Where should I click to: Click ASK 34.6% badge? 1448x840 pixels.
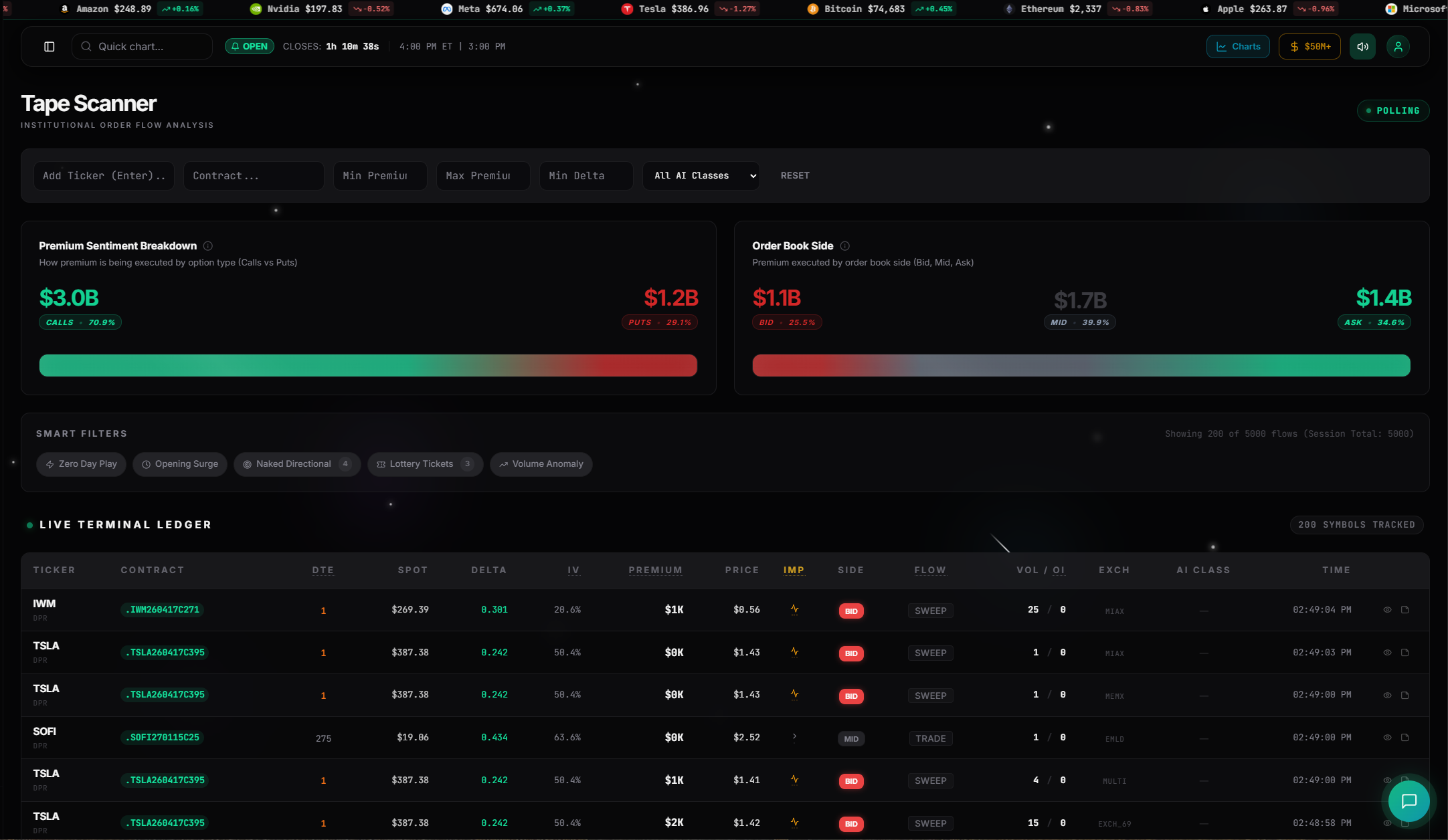1374,322
